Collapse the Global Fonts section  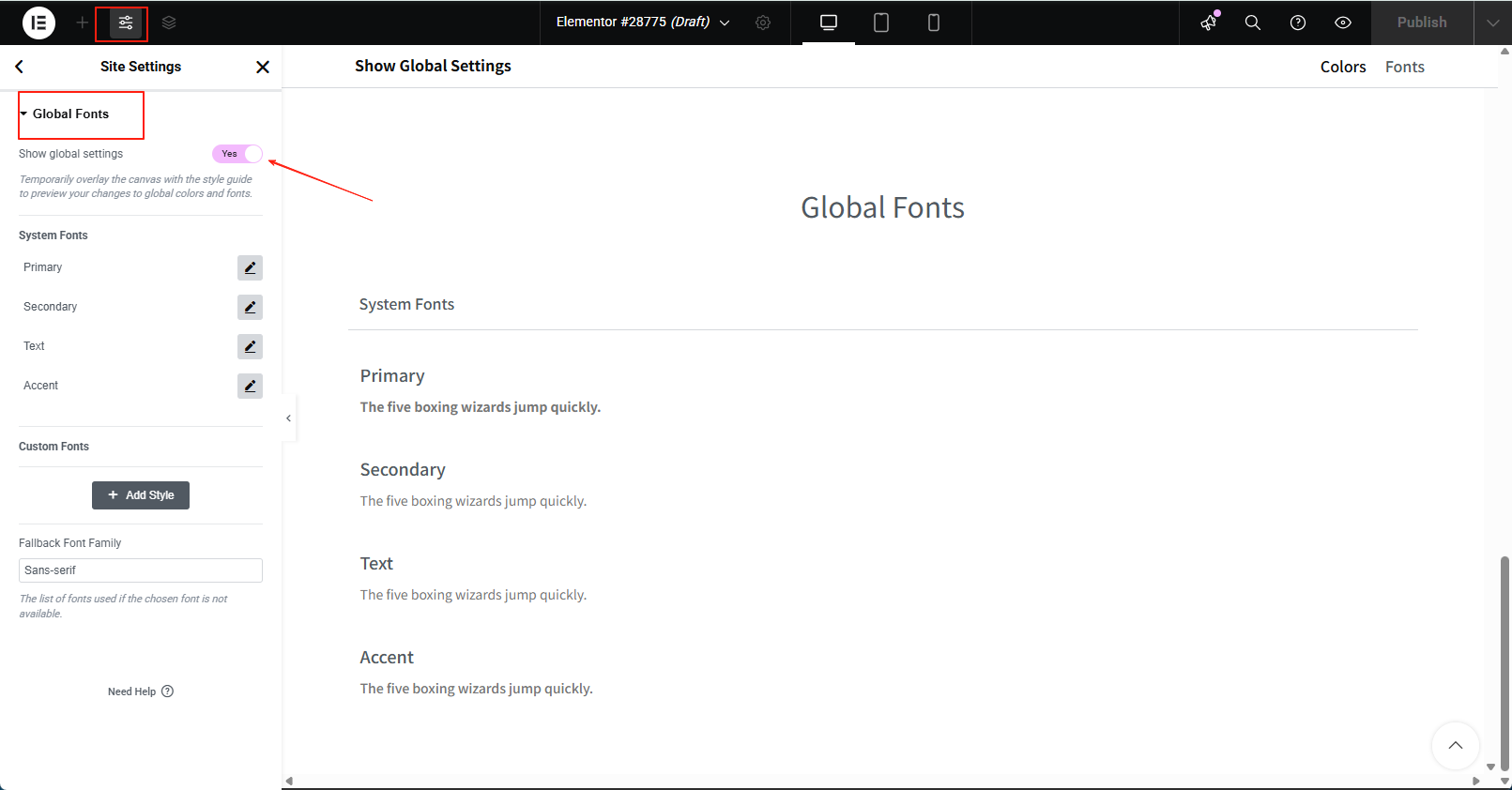70,114
